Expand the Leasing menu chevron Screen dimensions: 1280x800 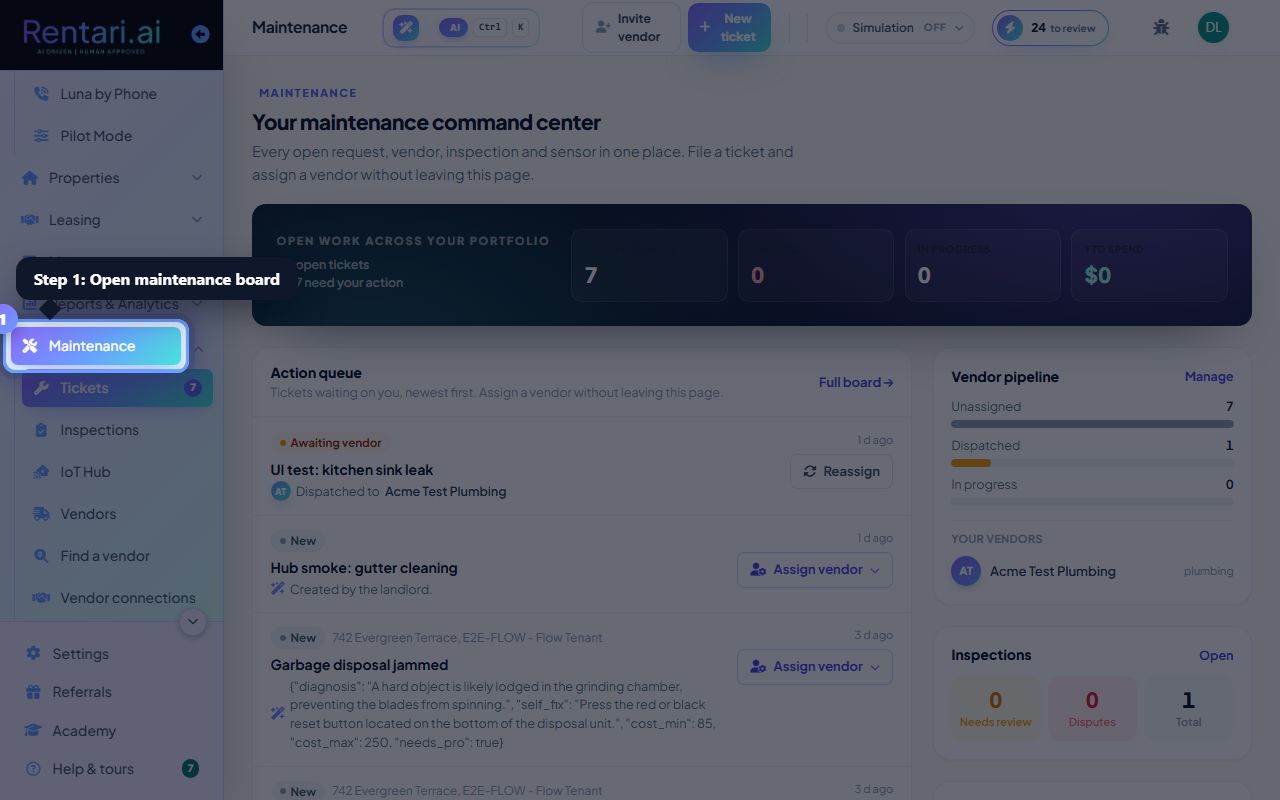point(197,220)
